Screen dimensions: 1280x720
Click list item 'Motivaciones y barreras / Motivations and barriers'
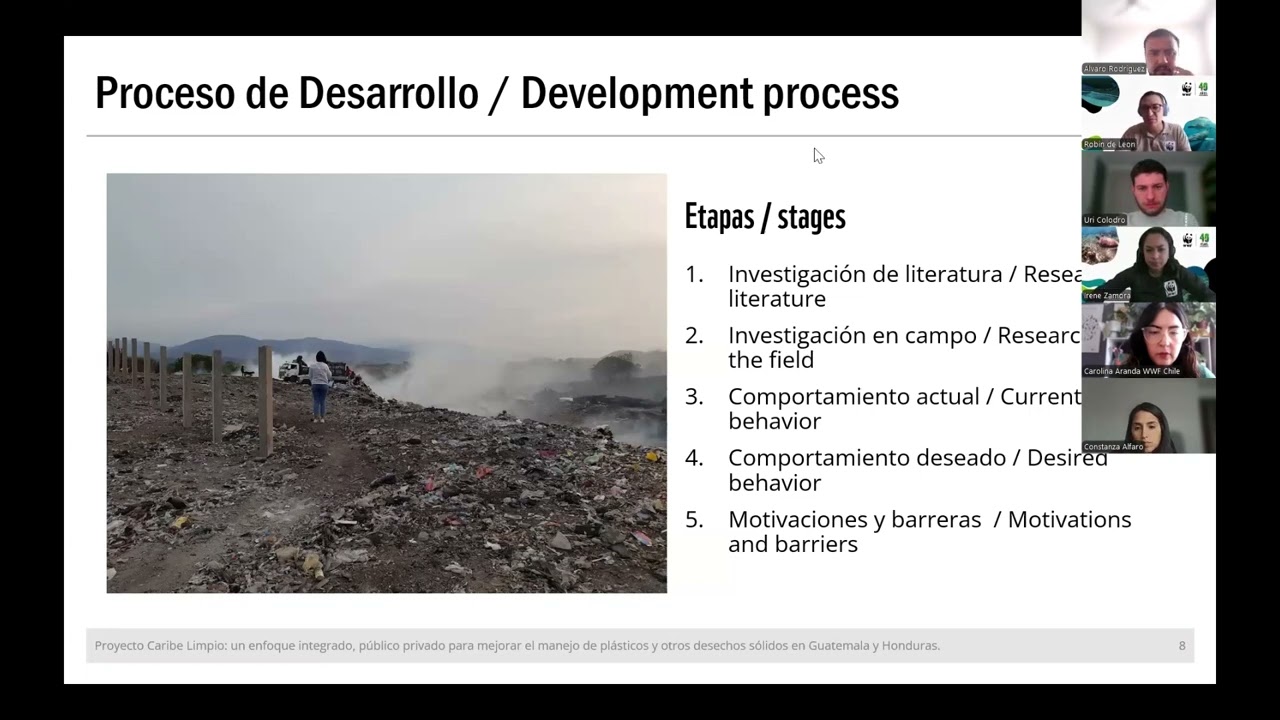[930, 531]
